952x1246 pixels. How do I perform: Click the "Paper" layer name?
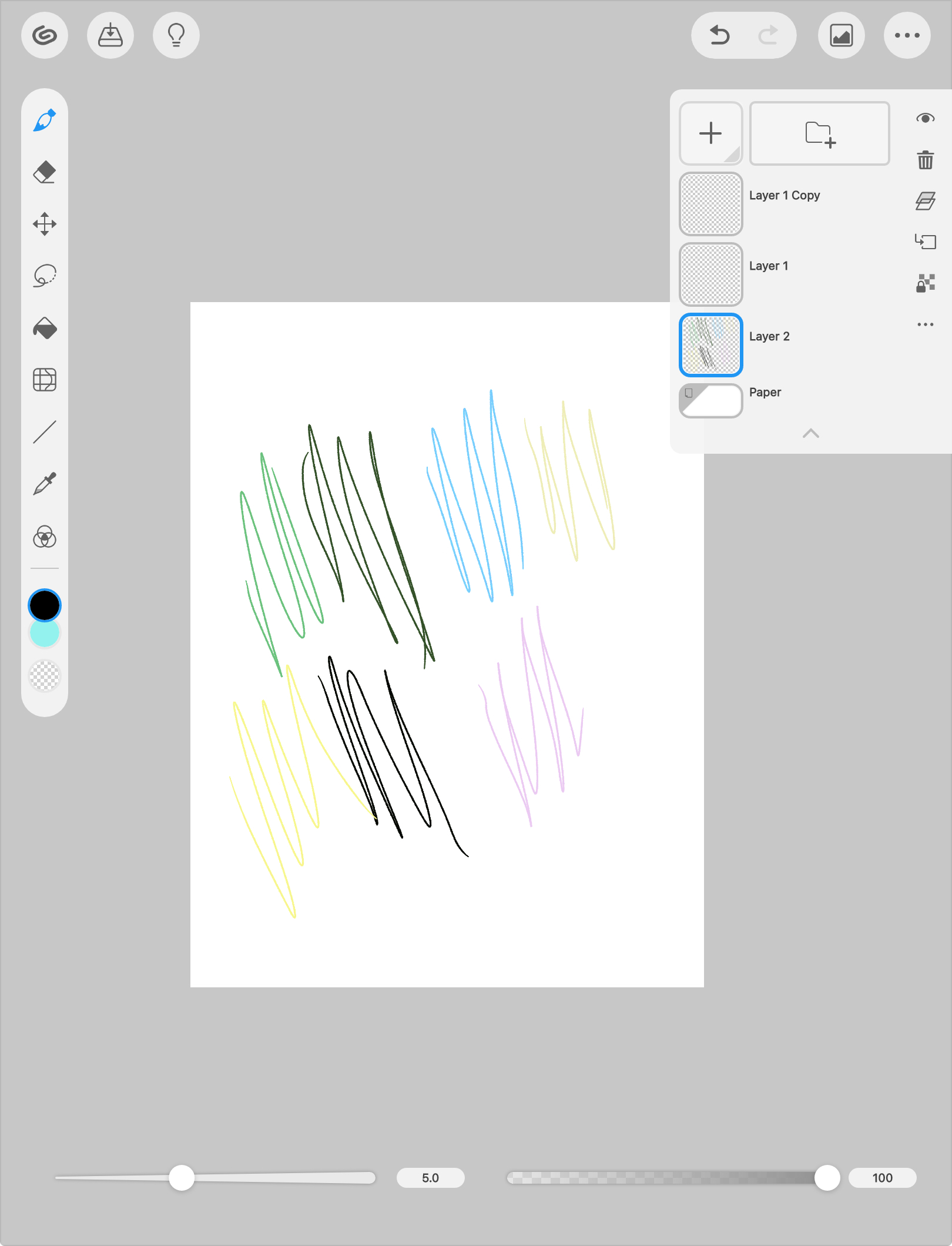[x=765, y=392]
